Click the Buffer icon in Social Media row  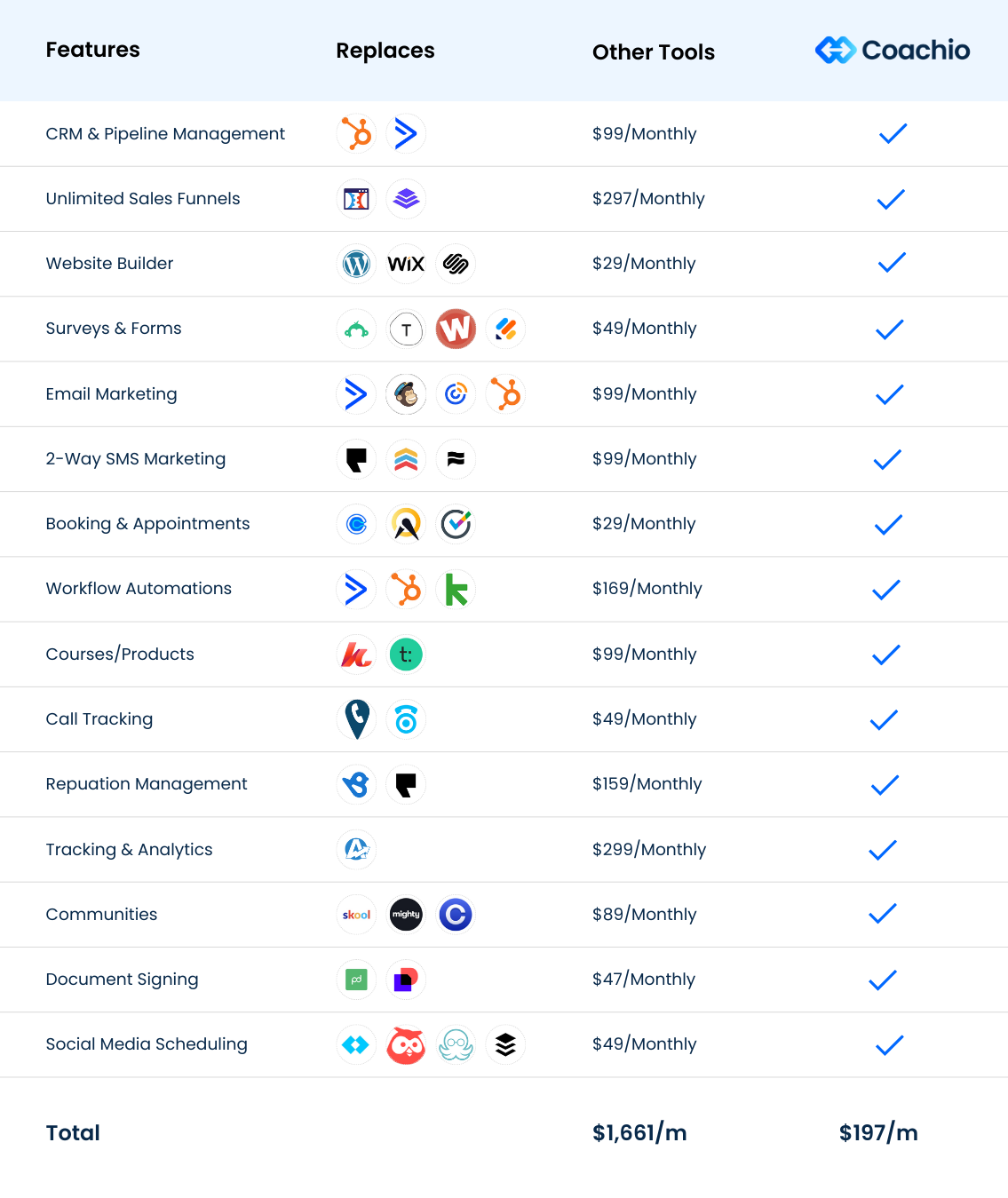tap(505, 1045)
